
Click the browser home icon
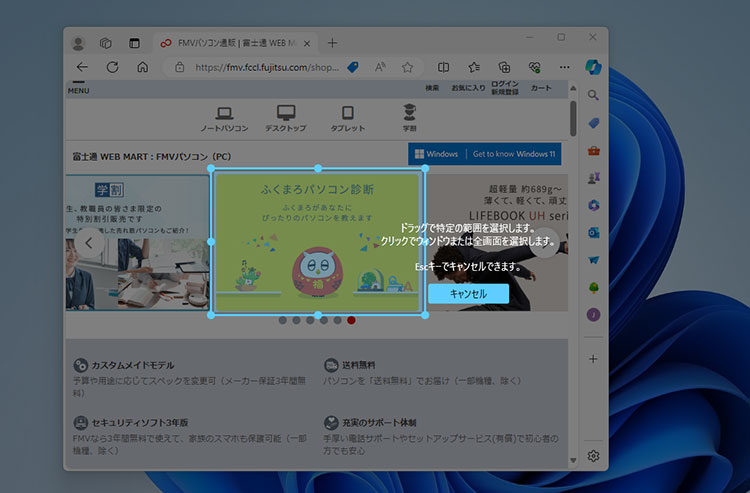click(x=143, y=68)
